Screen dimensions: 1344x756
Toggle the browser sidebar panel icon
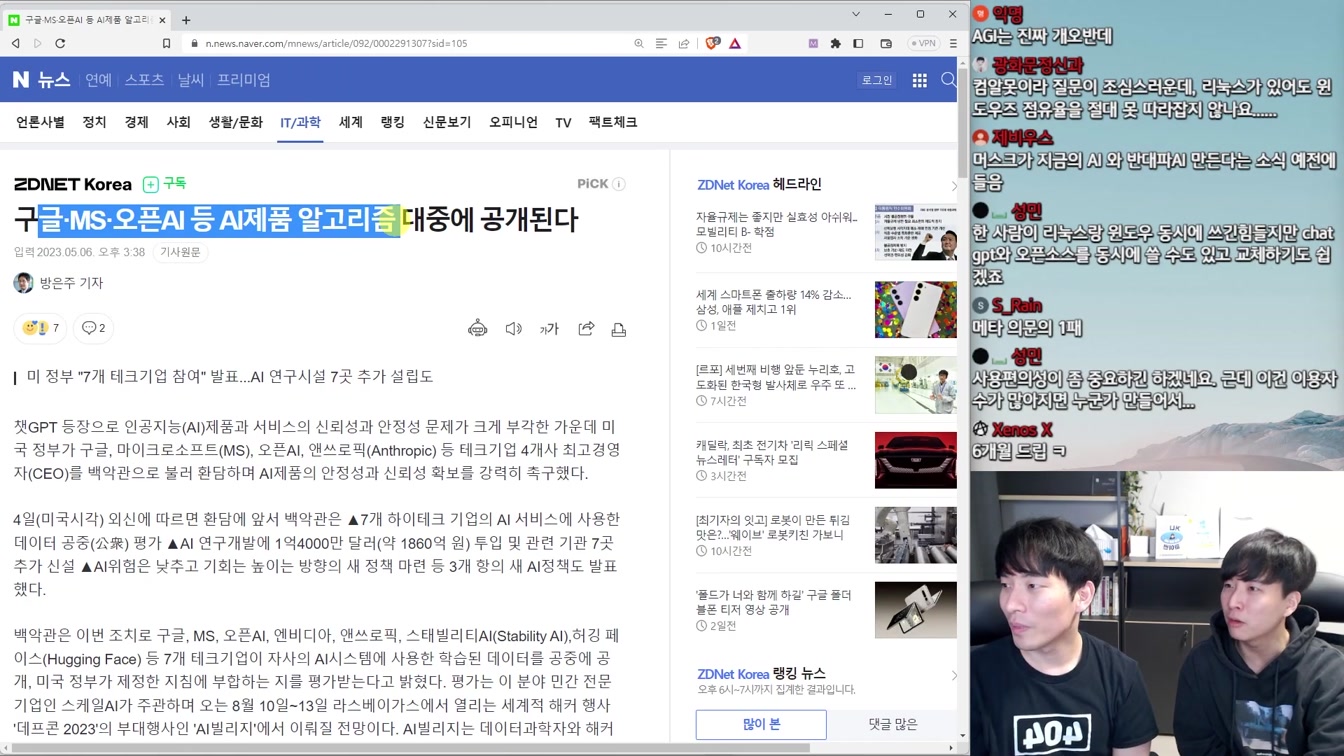(858, 43)
